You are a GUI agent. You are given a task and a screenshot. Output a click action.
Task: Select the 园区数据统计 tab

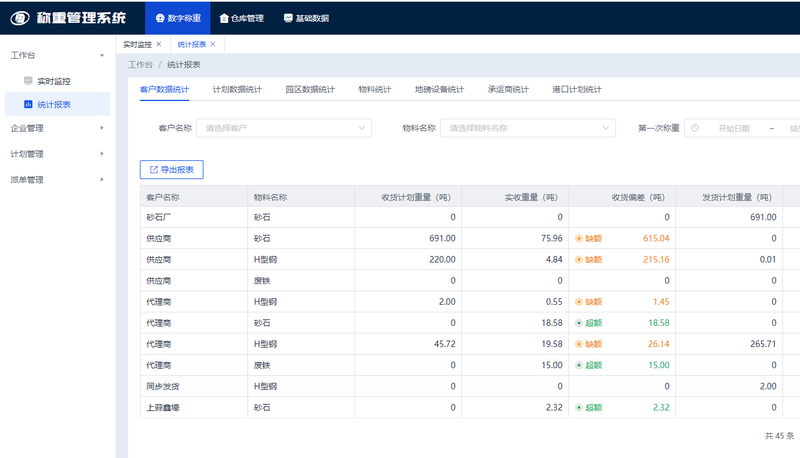[x=310, y=89]
